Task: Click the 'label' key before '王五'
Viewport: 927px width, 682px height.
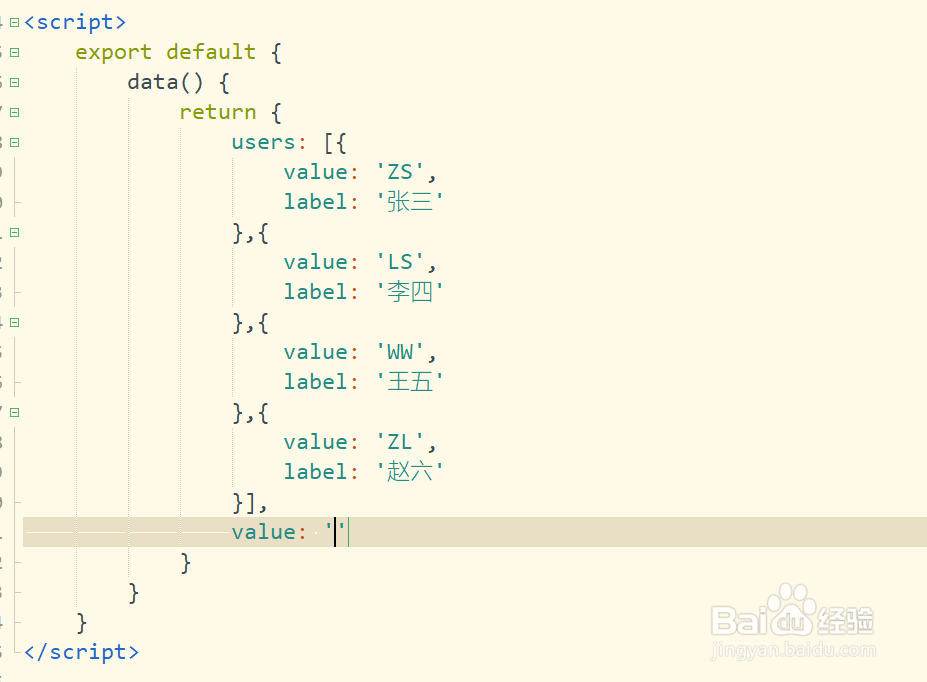Action: click(316, 382)
